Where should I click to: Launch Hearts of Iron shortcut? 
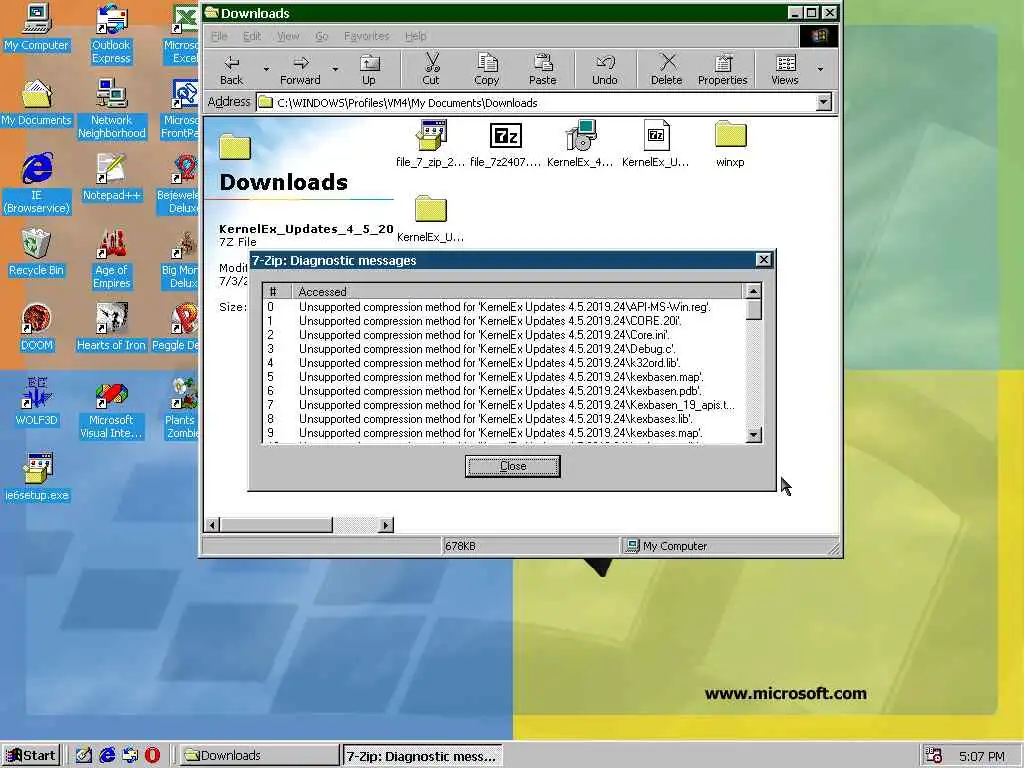tap(111, 328)
